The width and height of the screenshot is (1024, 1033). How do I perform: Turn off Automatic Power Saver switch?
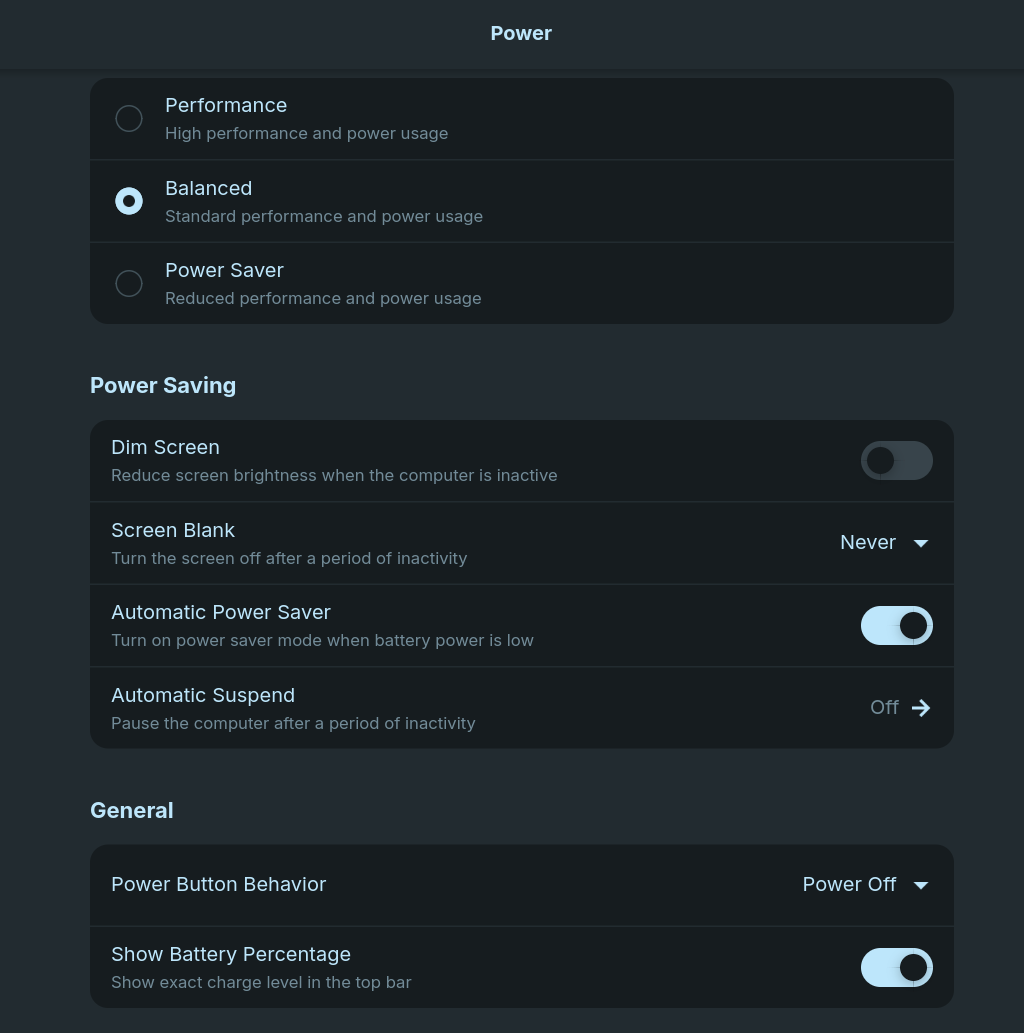tap(896, 625)
